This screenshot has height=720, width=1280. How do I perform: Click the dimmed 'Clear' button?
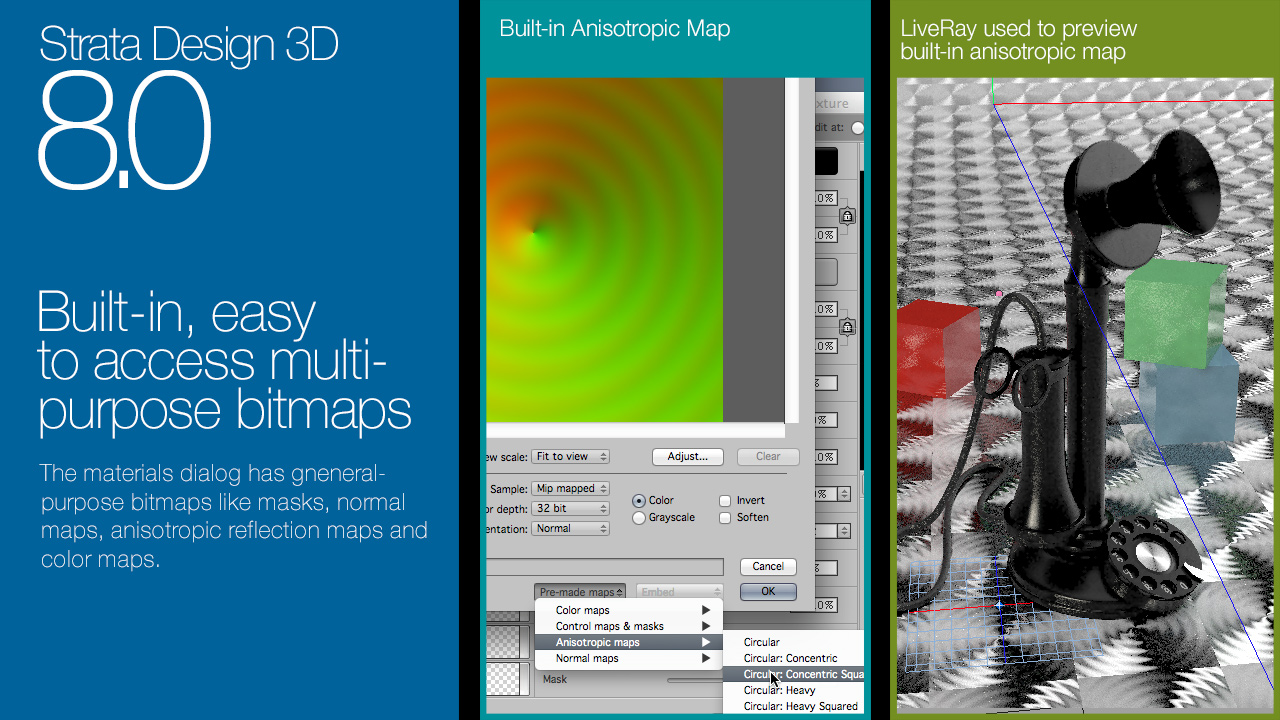(768, 456)
